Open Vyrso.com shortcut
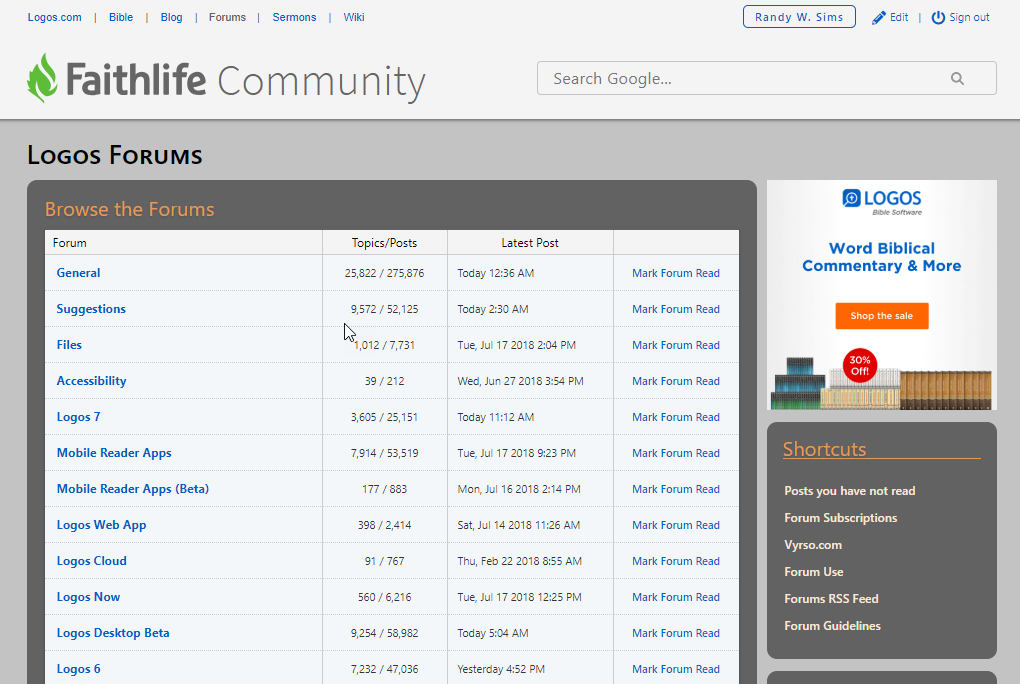Screen dimensions: 1020x684 point(812,545)
